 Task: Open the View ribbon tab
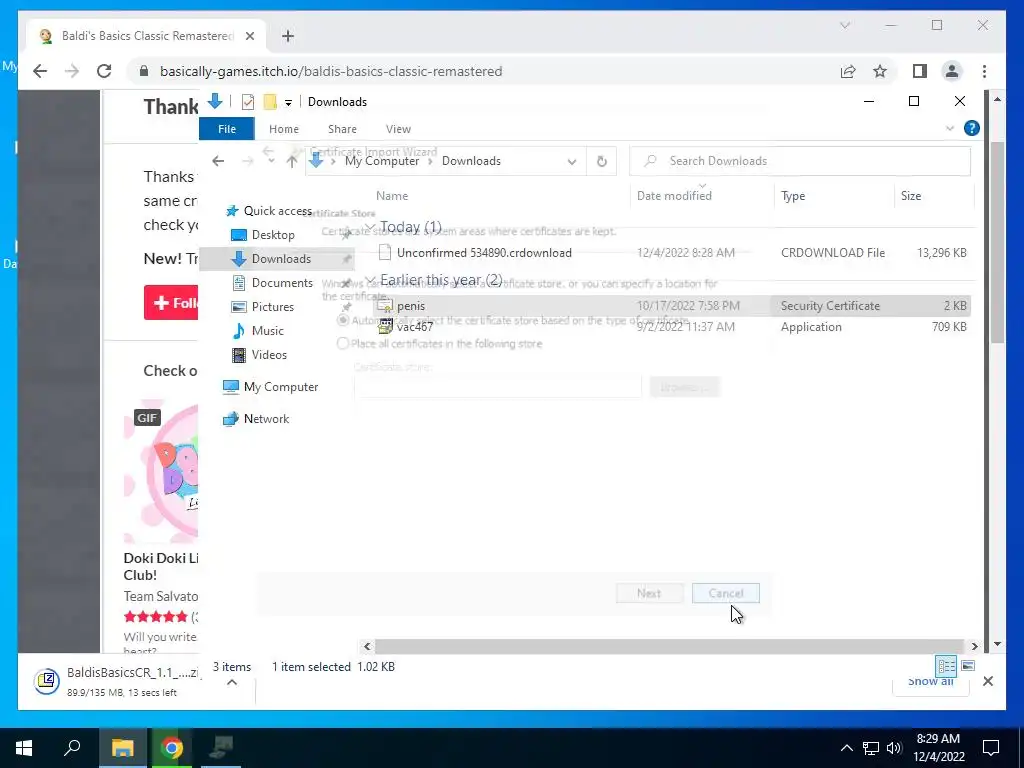point(398,129)
